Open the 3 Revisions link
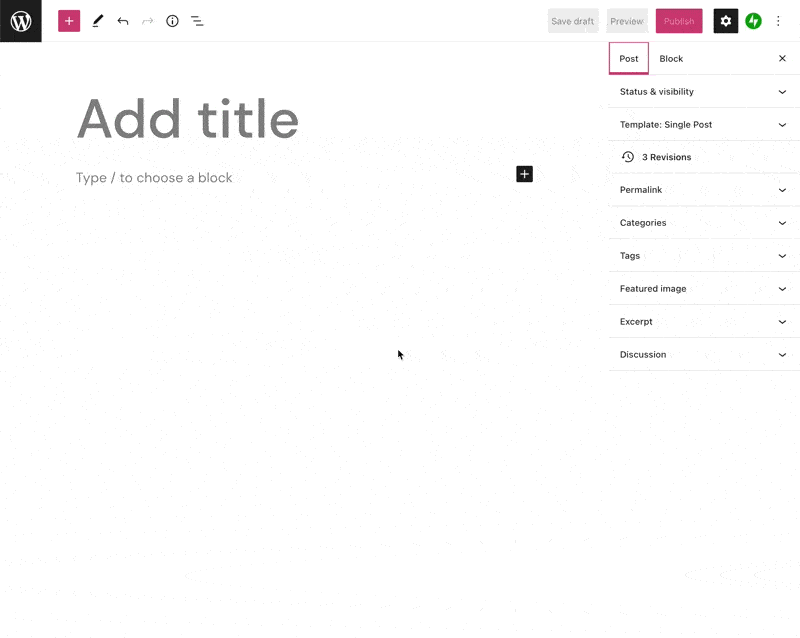 [x=666, y=157]
